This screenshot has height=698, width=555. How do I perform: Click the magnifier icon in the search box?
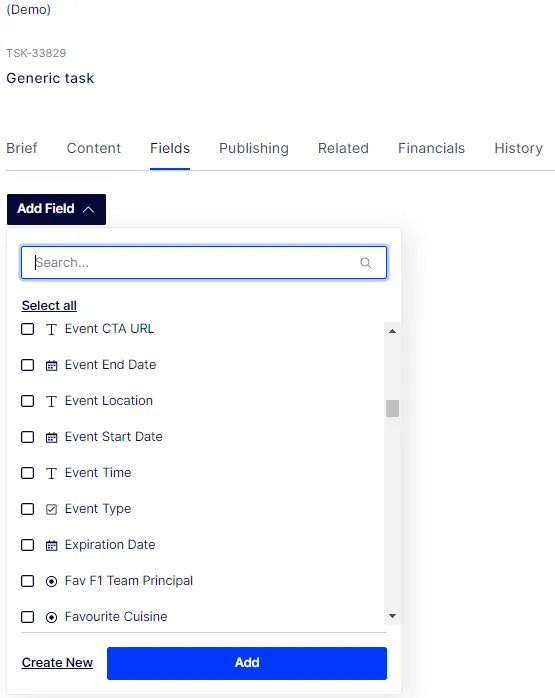(366, 263)
